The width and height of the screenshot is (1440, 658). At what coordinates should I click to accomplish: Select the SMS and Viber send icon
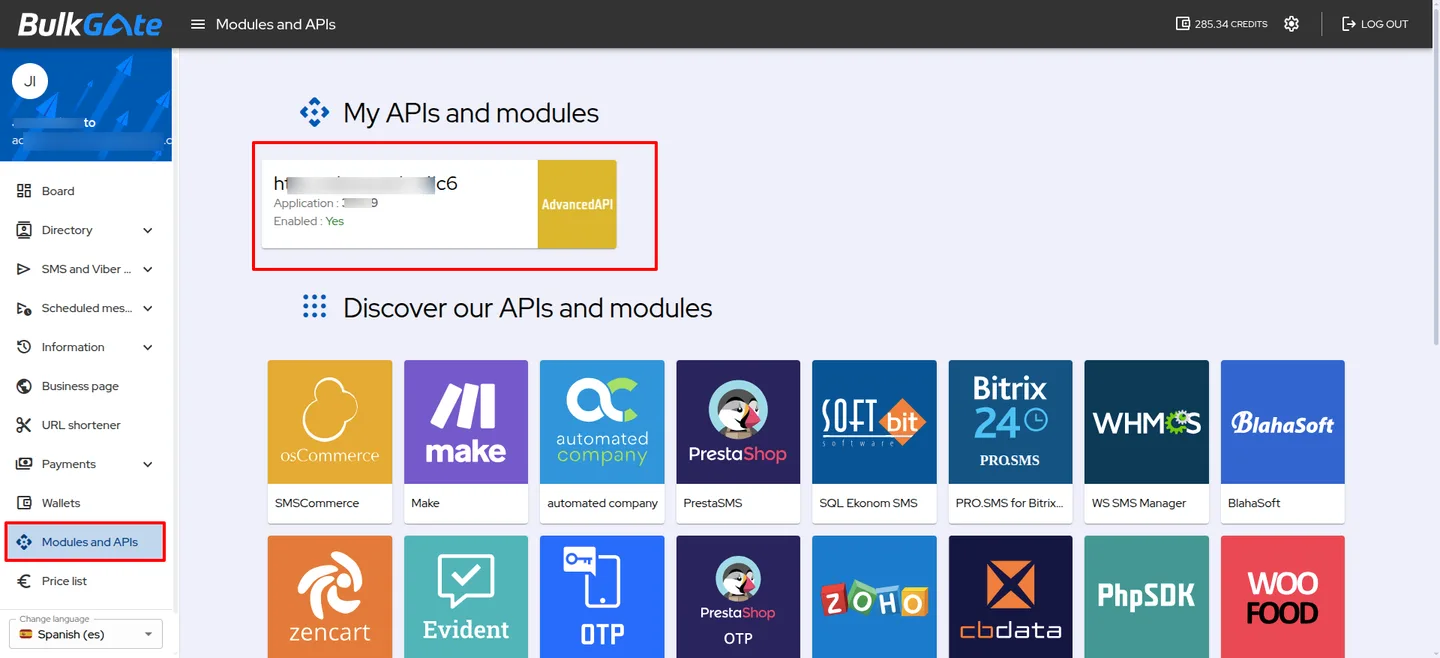click(x=24, y=269)
